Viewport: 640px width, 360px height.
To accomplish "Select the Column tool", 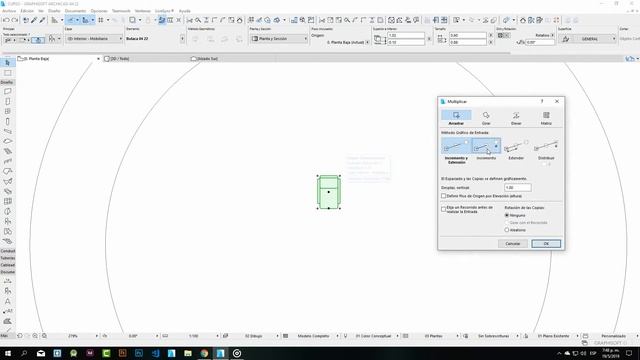I will coord(7,121).
